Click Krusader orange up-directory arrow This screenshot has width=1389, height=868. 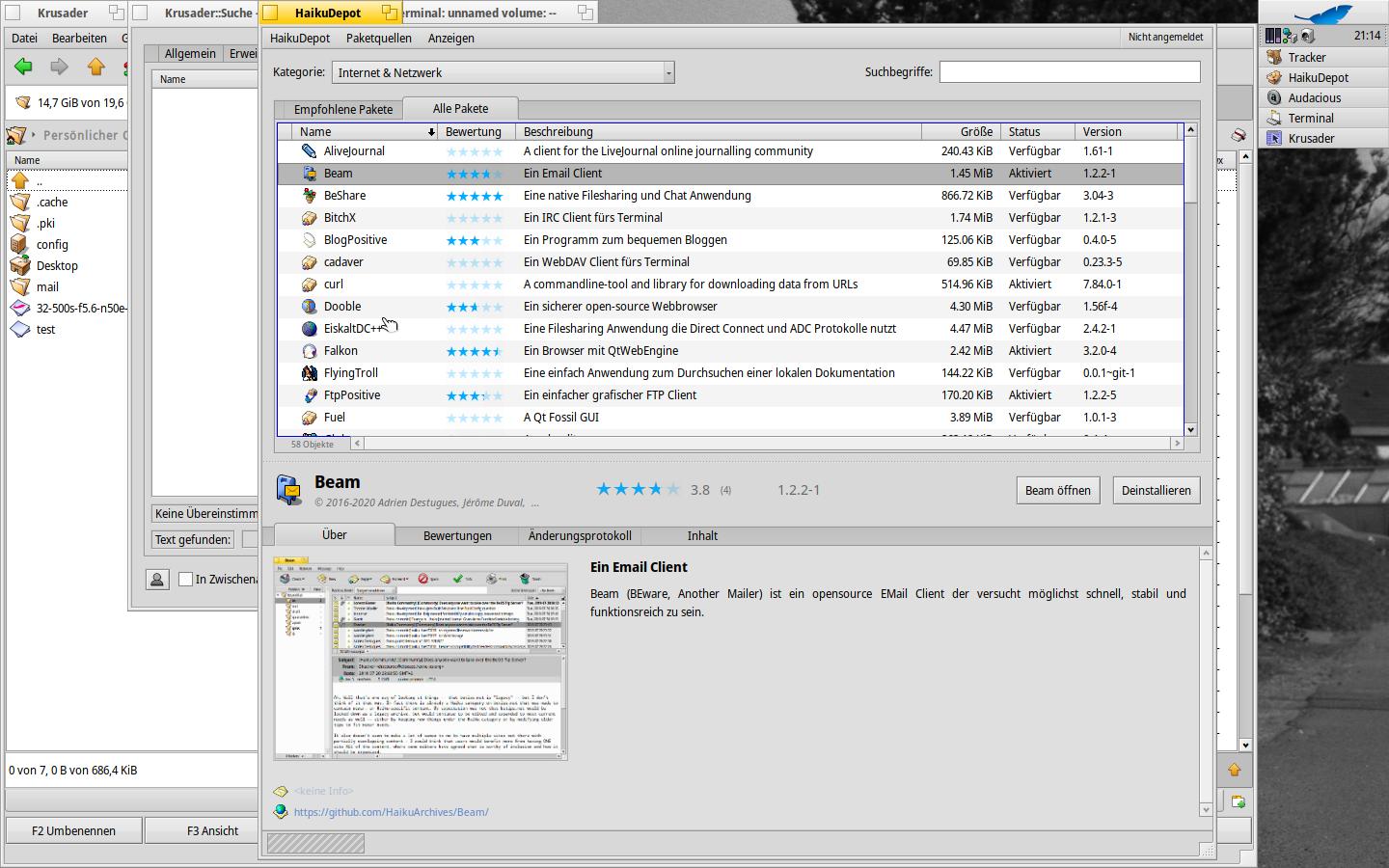coord(95,67)
